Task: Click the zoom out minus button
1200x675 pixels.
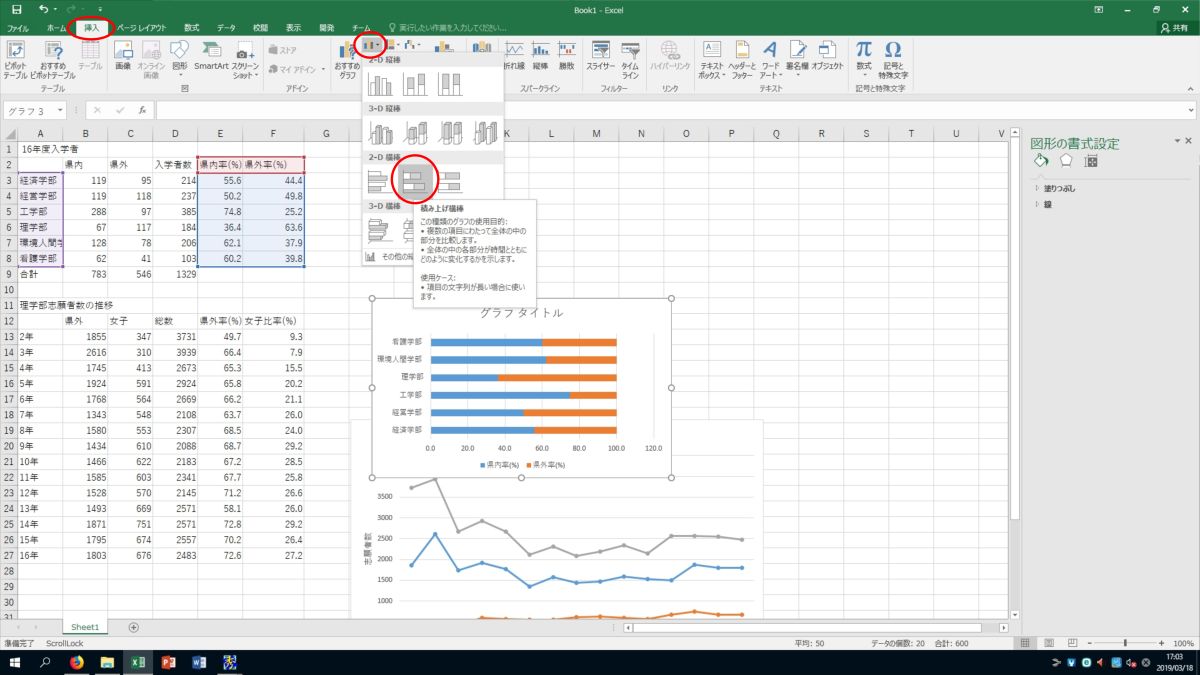Action: (x=1091, y=643)
